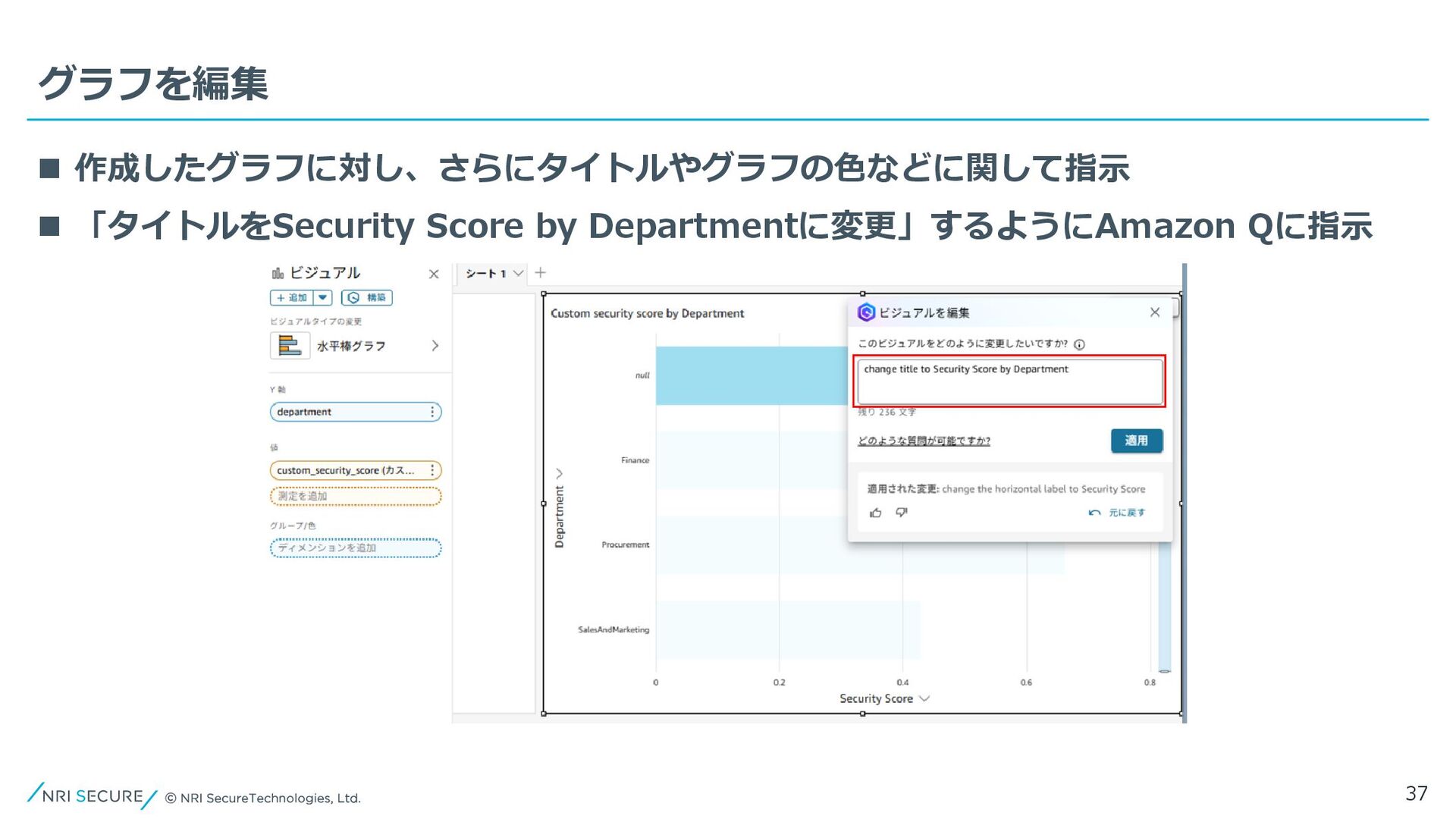1456x819 pixels.
Task: Select the Procurement bar in chart
Action: point(860,545)
